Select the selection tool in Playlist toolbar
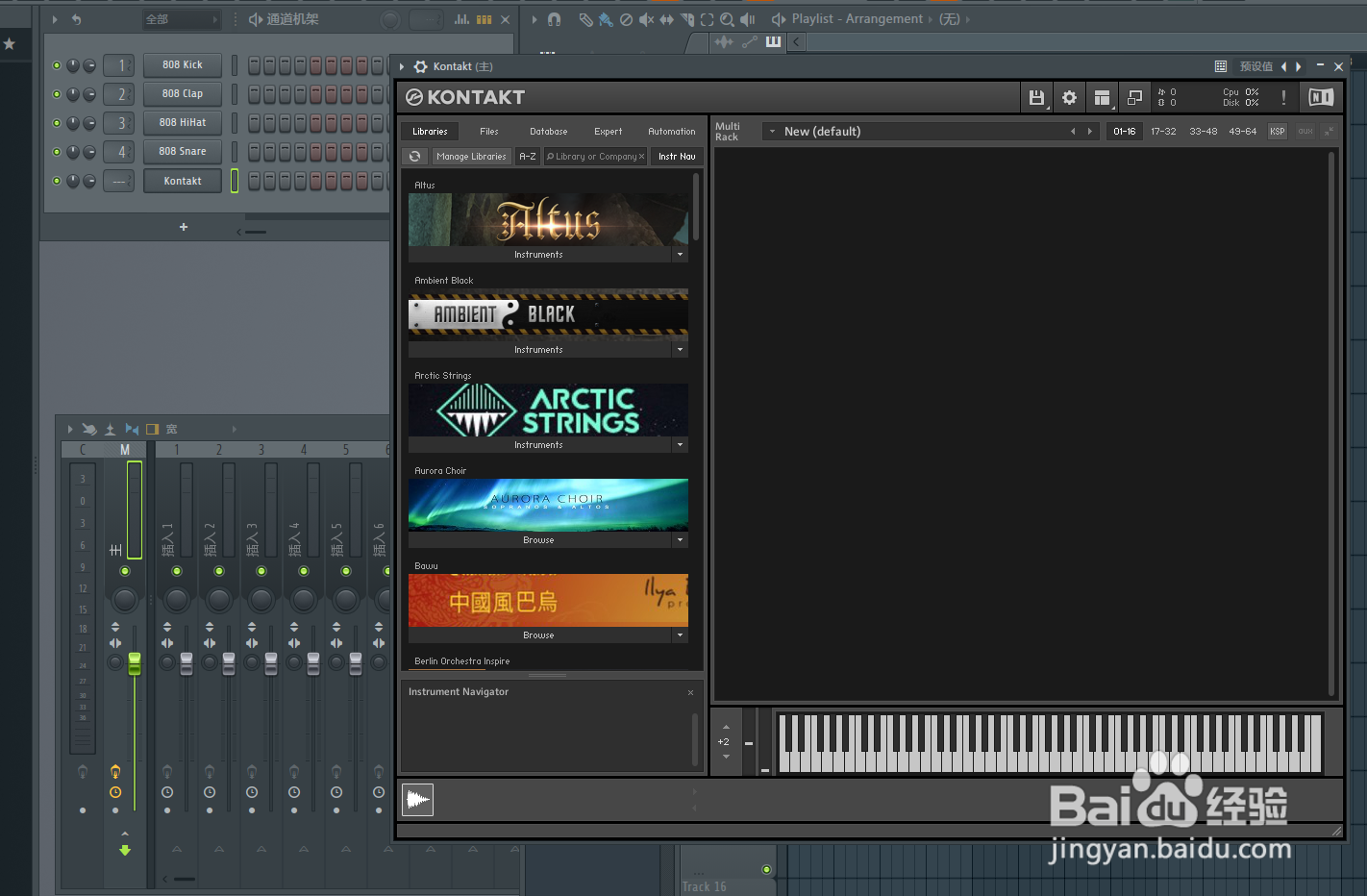1367x896 pixels. click(x=707, y=19)
